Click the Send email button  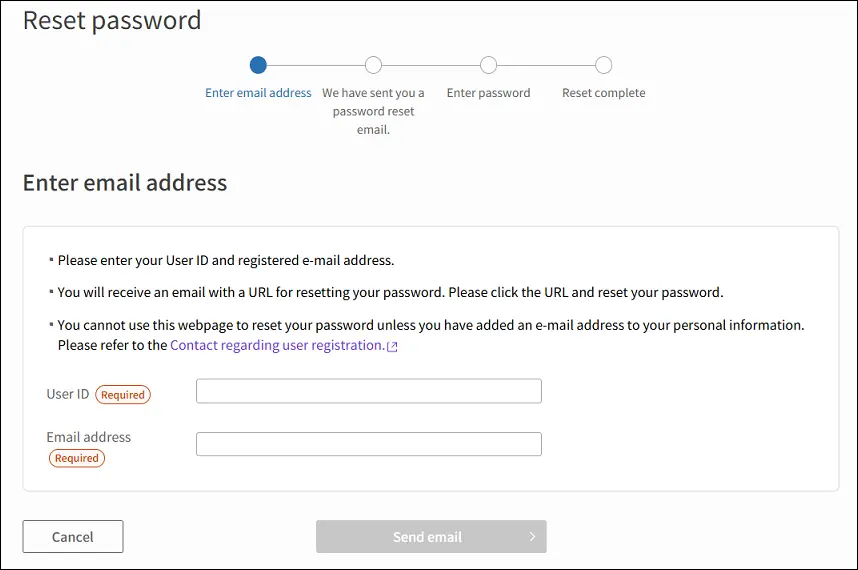[431, 537]
